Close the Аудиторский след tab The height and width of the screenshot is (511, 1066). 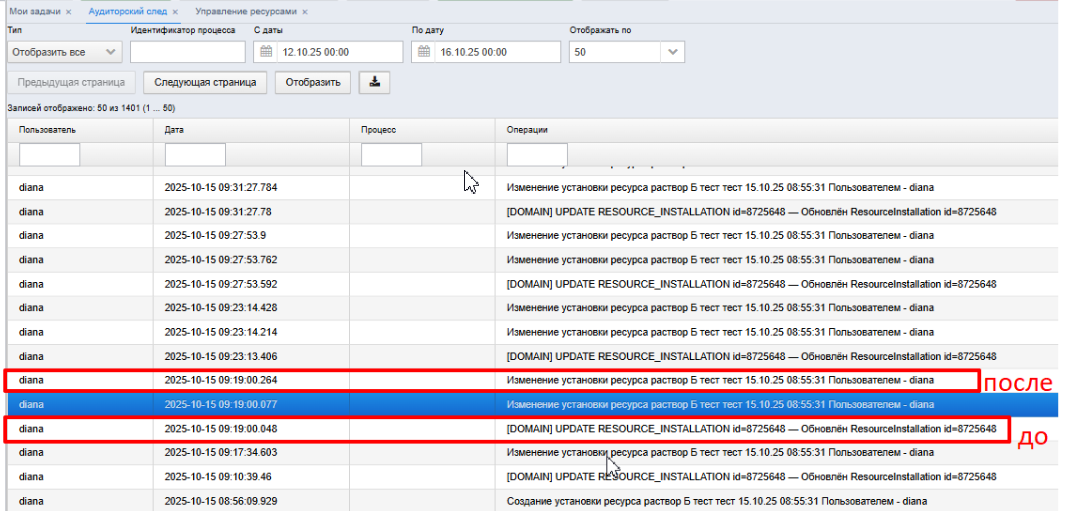click(175, 12)
